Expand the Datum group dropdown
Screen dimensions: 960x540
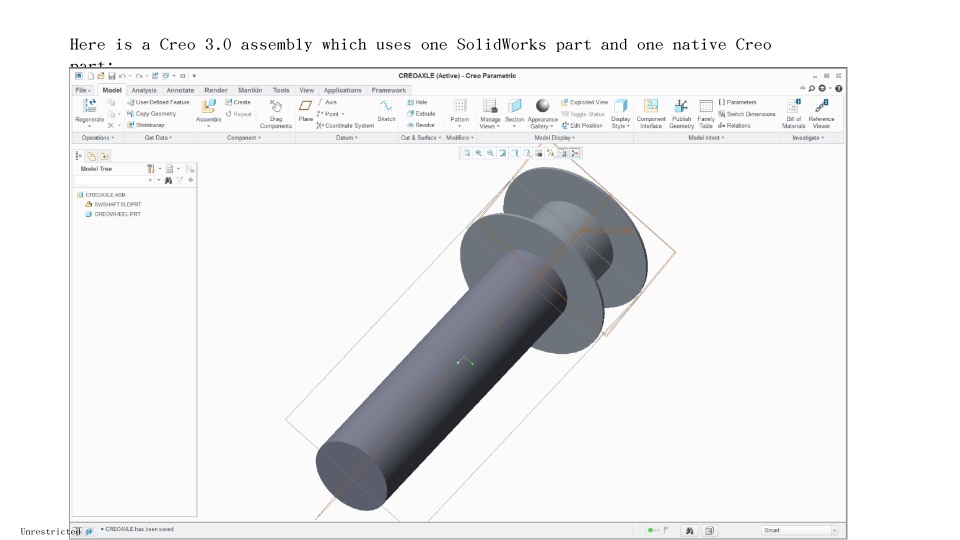[347, 138]
